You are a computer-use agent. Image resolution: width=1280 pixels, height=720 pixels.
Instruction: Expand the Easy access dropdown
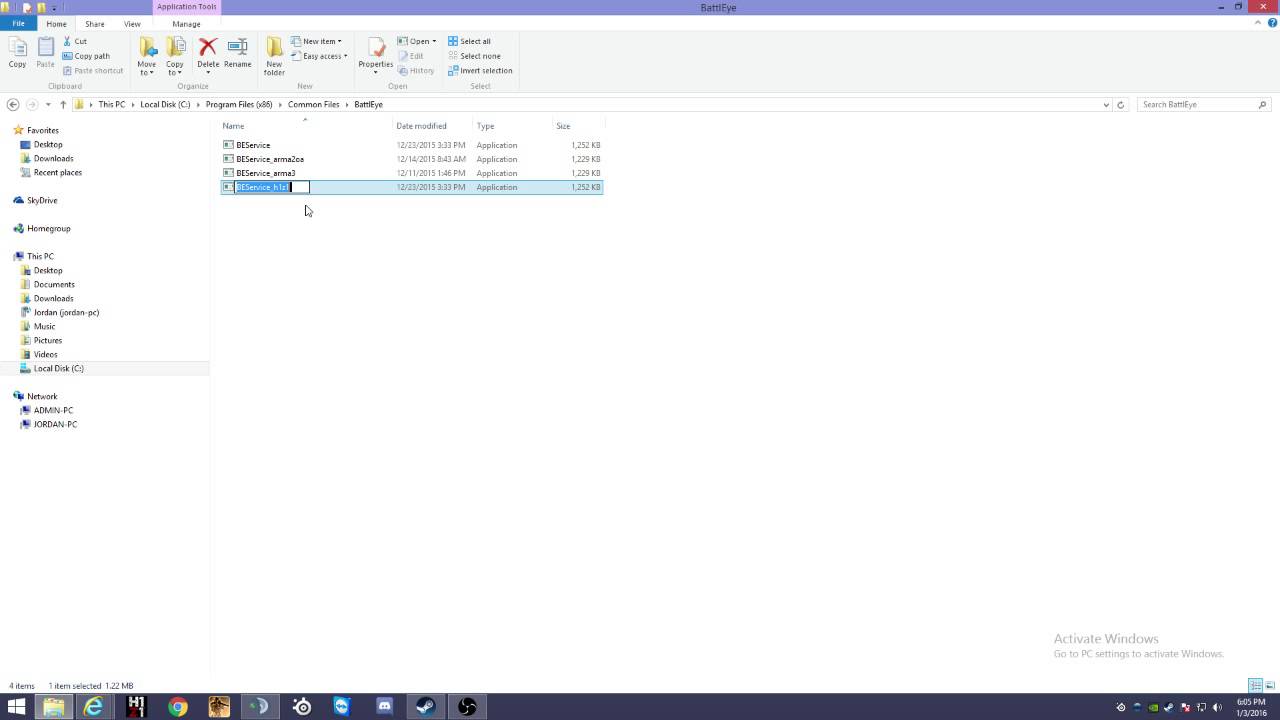point(320,56)
